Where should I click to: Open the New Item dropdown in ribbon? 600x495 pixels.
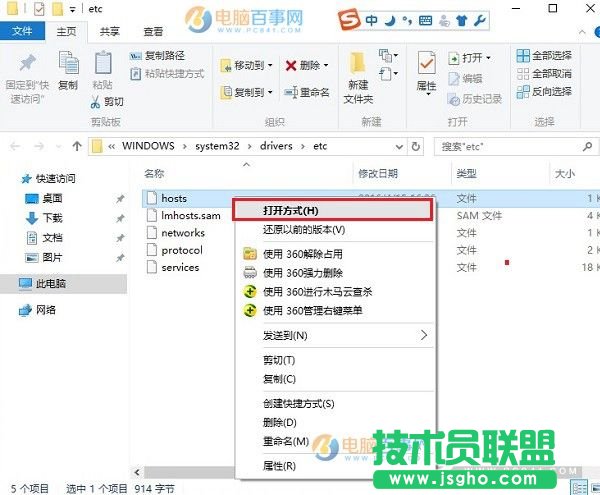(x=389, y=55)
